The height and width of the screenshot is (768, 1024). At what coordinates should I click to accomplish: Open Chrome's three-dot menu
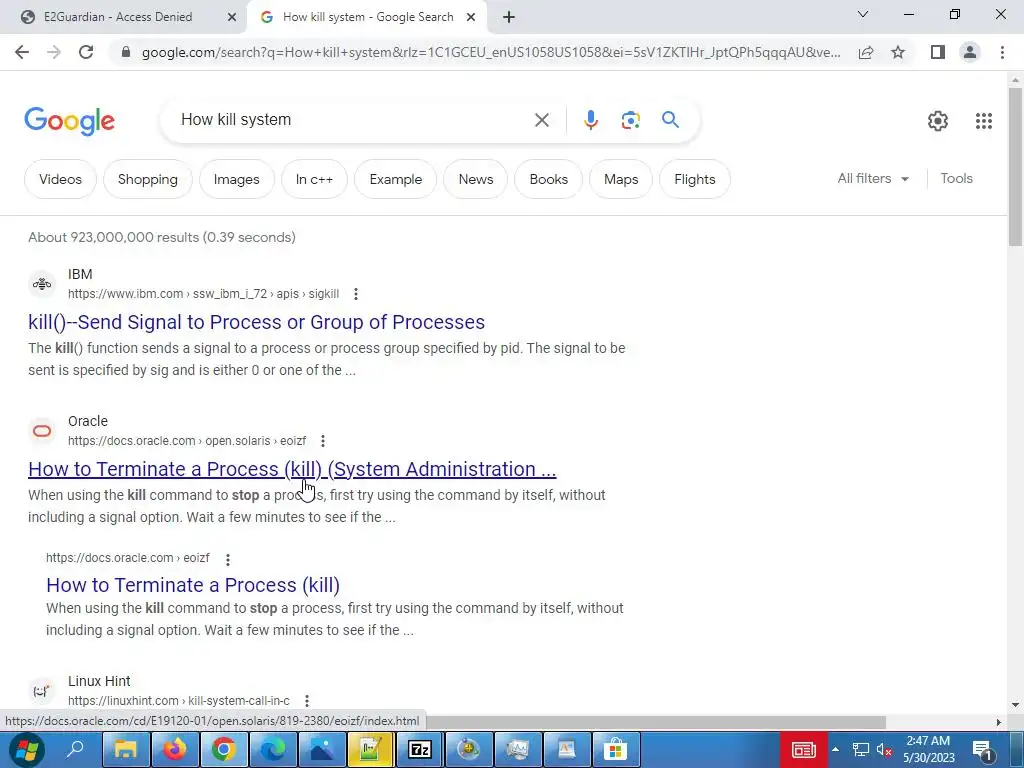click(1002, 52)
